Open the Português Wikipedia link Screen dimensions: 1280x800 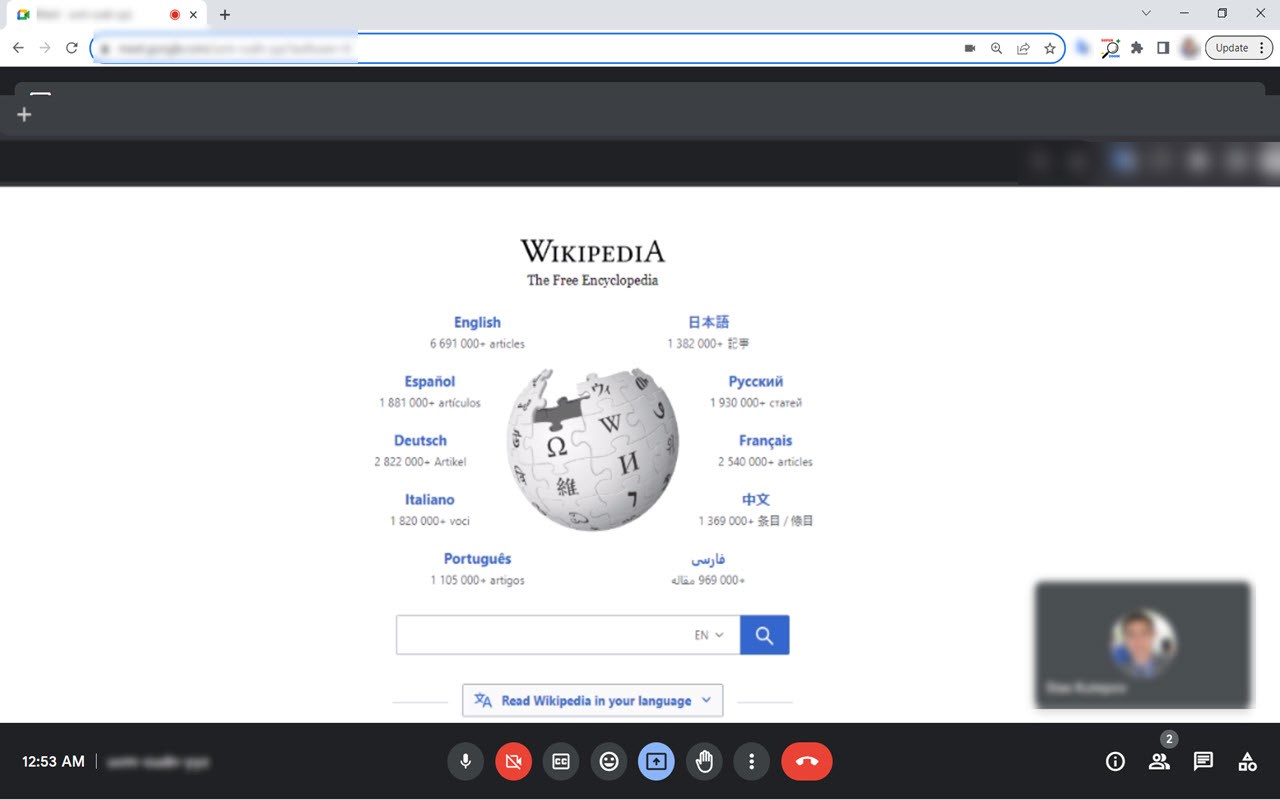point(477,558)
